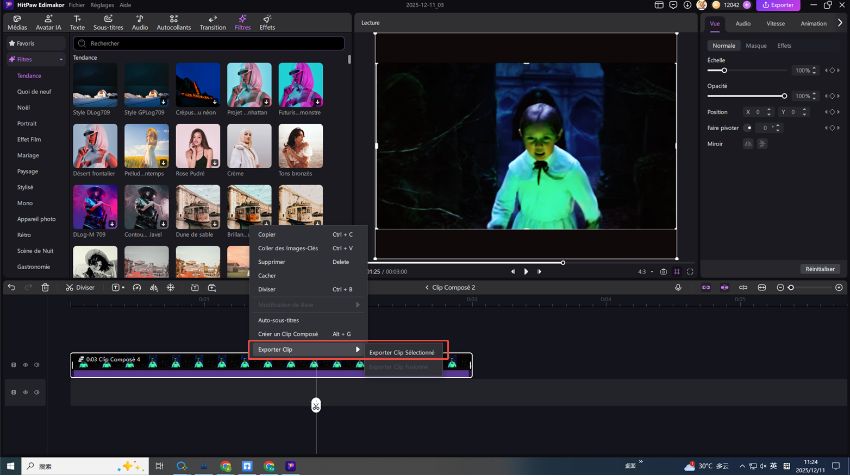This screenshot has width=850, height=476.
Task: Click the purple Exporter button
Action: pyautogui.click(x=778, y=5)
